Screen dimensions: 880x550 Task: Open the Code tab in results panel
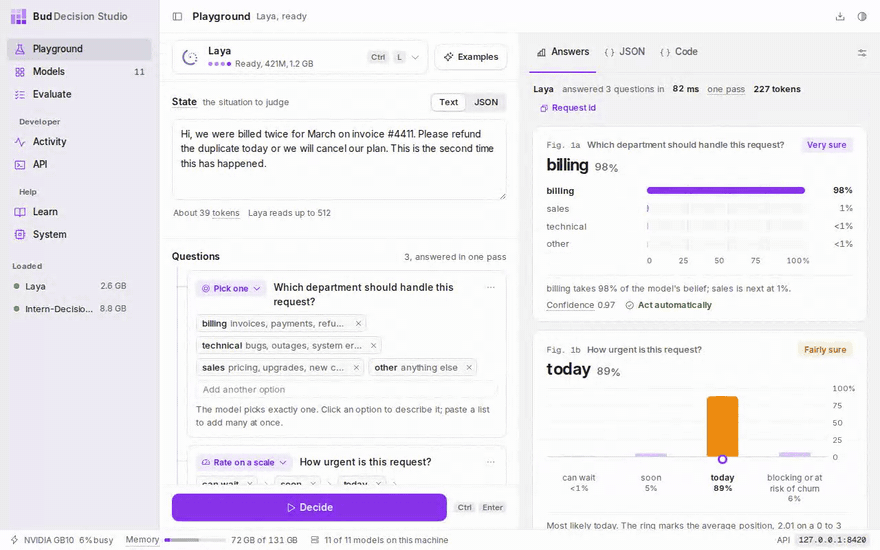point(679,52)
